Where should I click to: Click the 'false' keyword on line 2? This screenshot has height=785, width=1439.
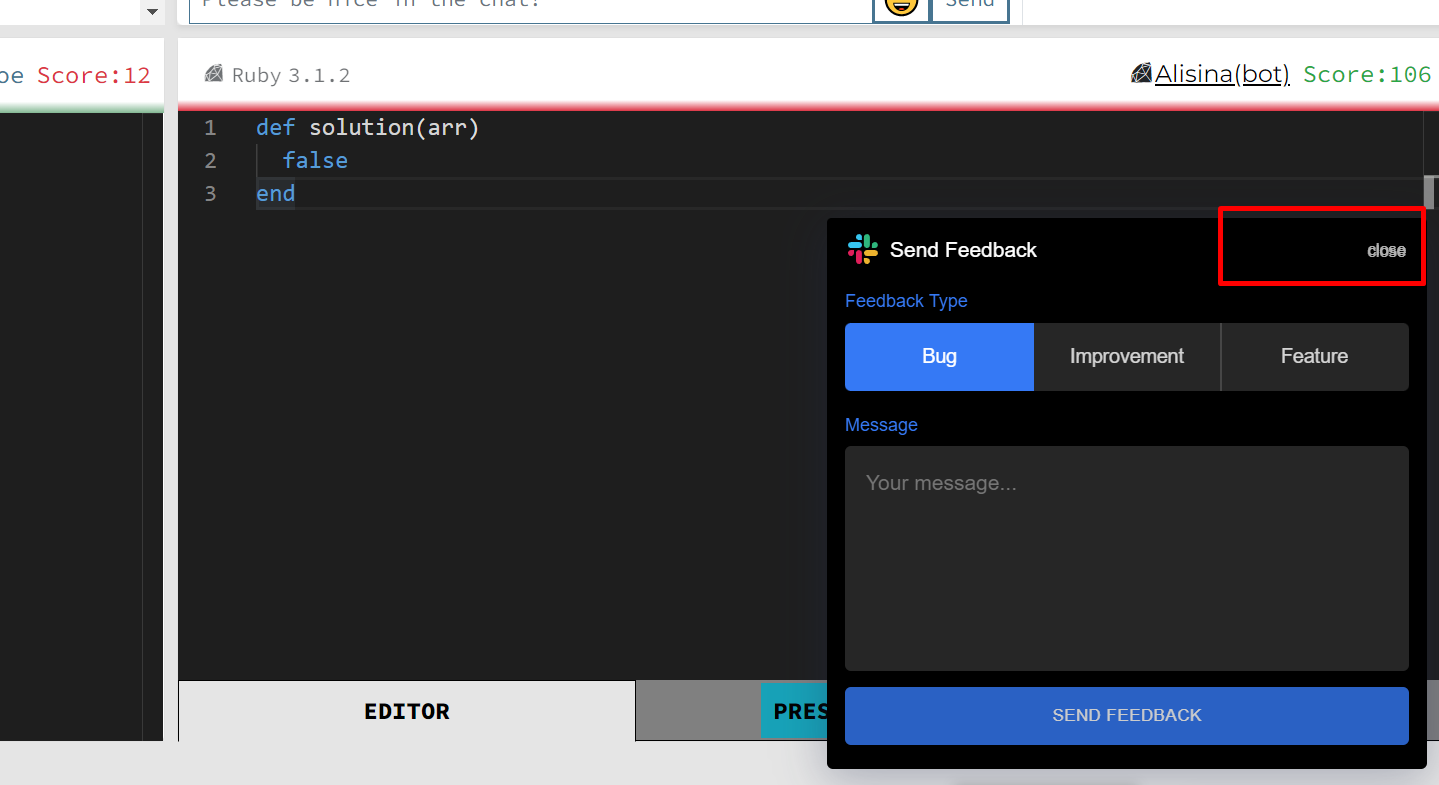click(315, 160)
